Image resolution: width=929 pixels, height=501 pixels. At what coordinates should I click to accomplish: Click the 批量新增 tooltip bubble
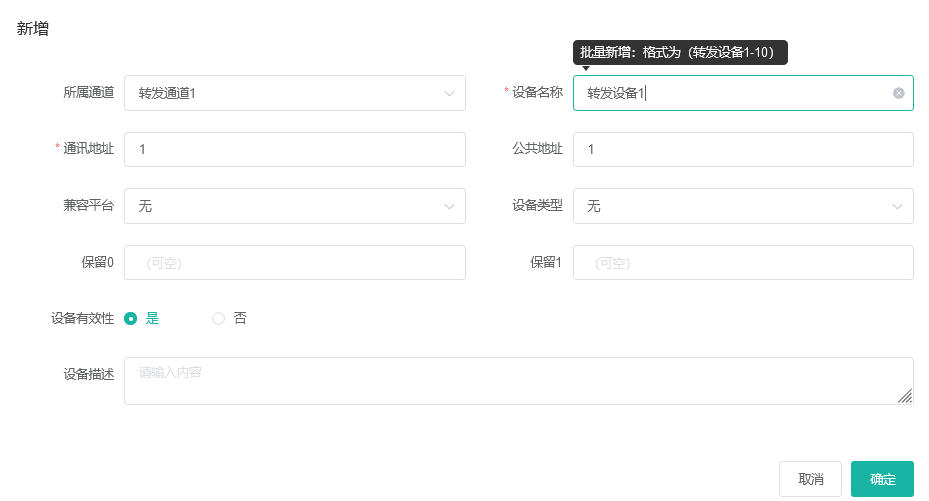click(680, 52)
